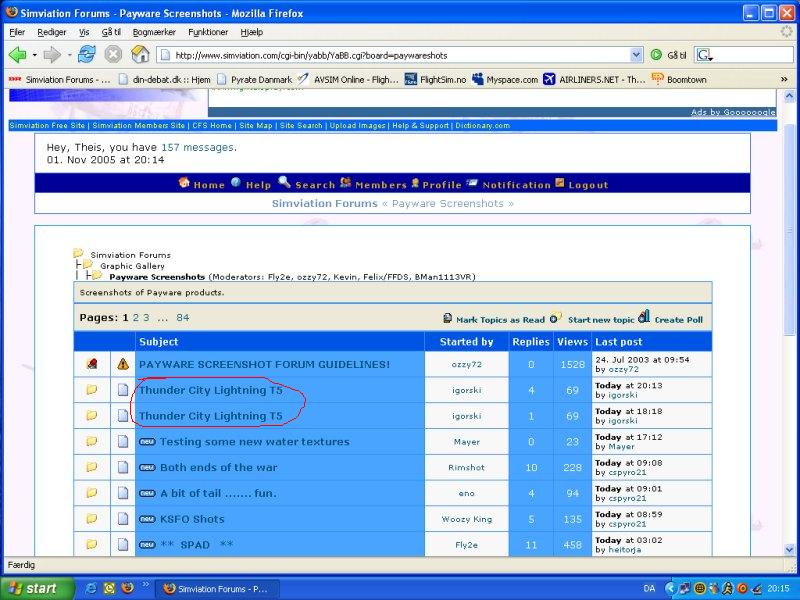Go to browser Home page icon

(140, 54)
